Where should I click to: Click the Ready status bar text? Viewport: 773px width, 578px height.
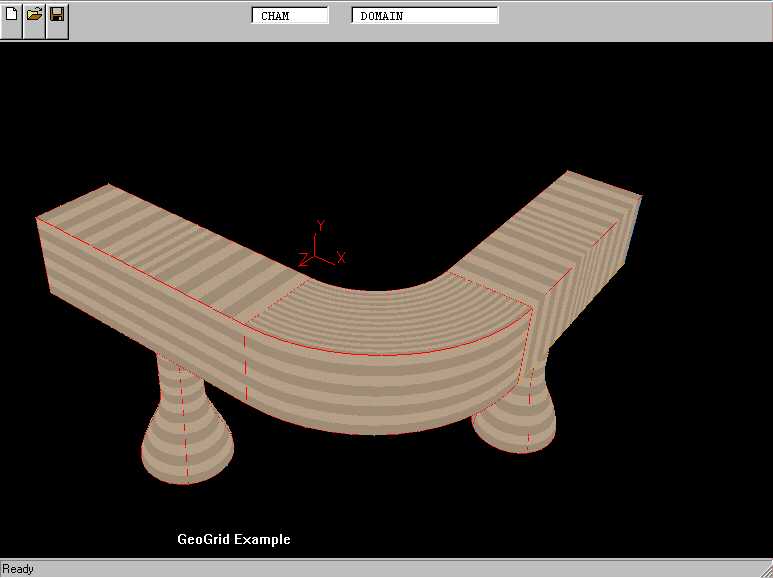19,569
